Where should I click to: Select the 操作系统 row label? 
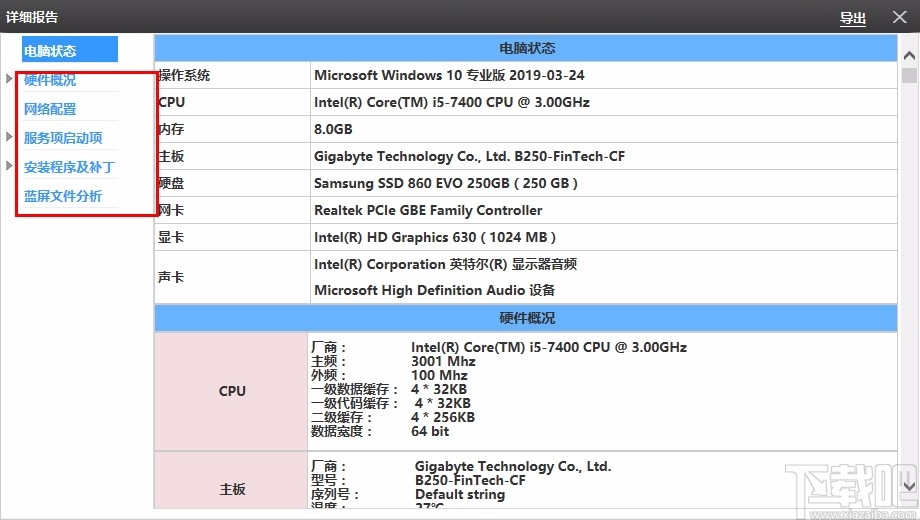pyautogui.click(x=184, y=75)
